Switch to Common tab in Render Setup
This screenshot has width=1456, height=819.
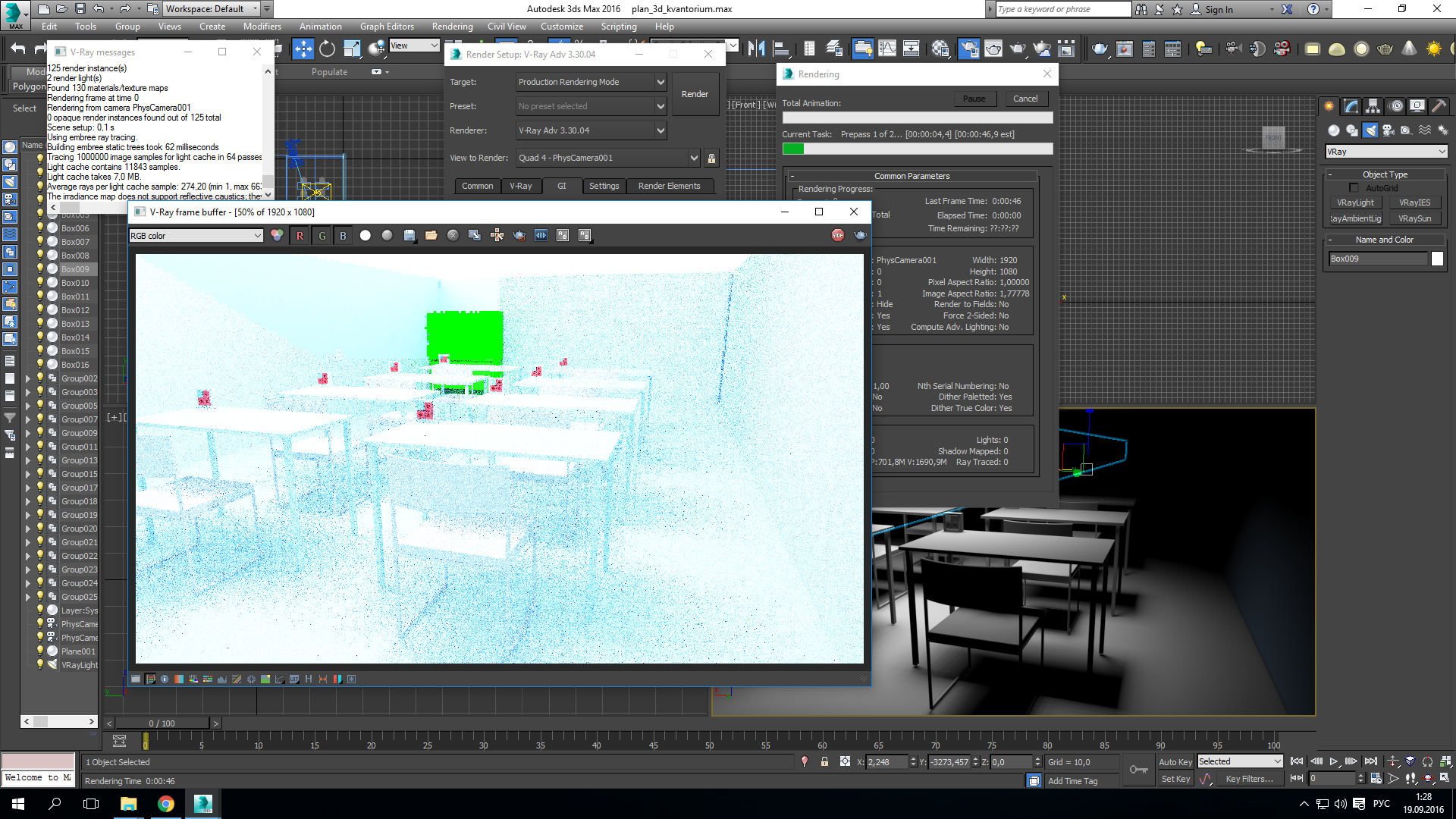477,186
